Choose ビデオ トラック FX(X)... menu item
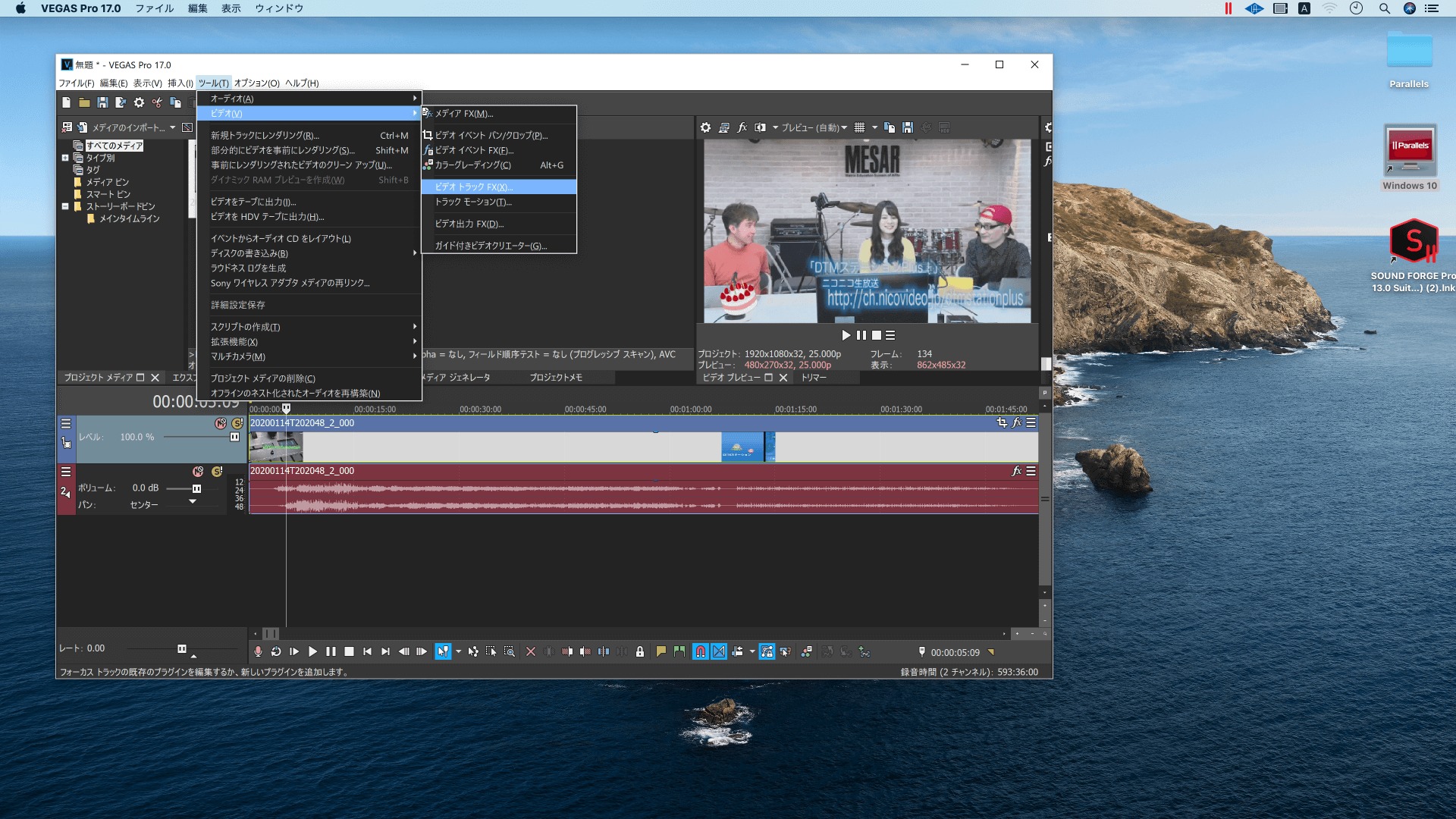 (x=499, y=187)
